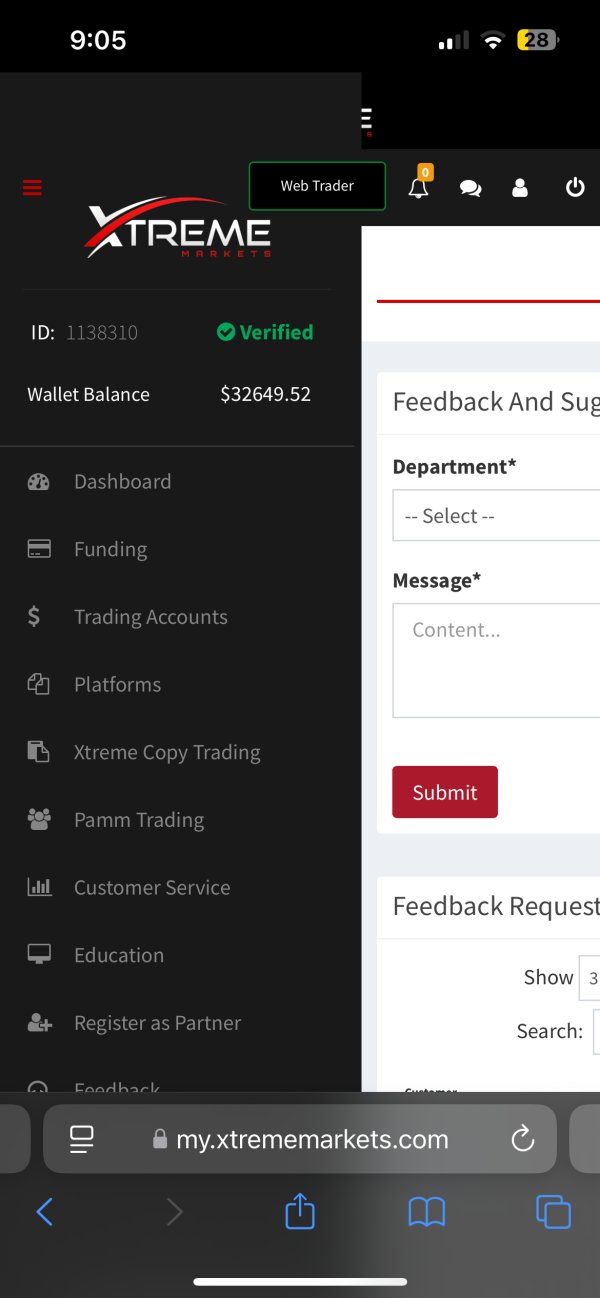This screenshot has width=600, height=1298.
Task: Reload the page in the address bar
Action: [522, 1139]
